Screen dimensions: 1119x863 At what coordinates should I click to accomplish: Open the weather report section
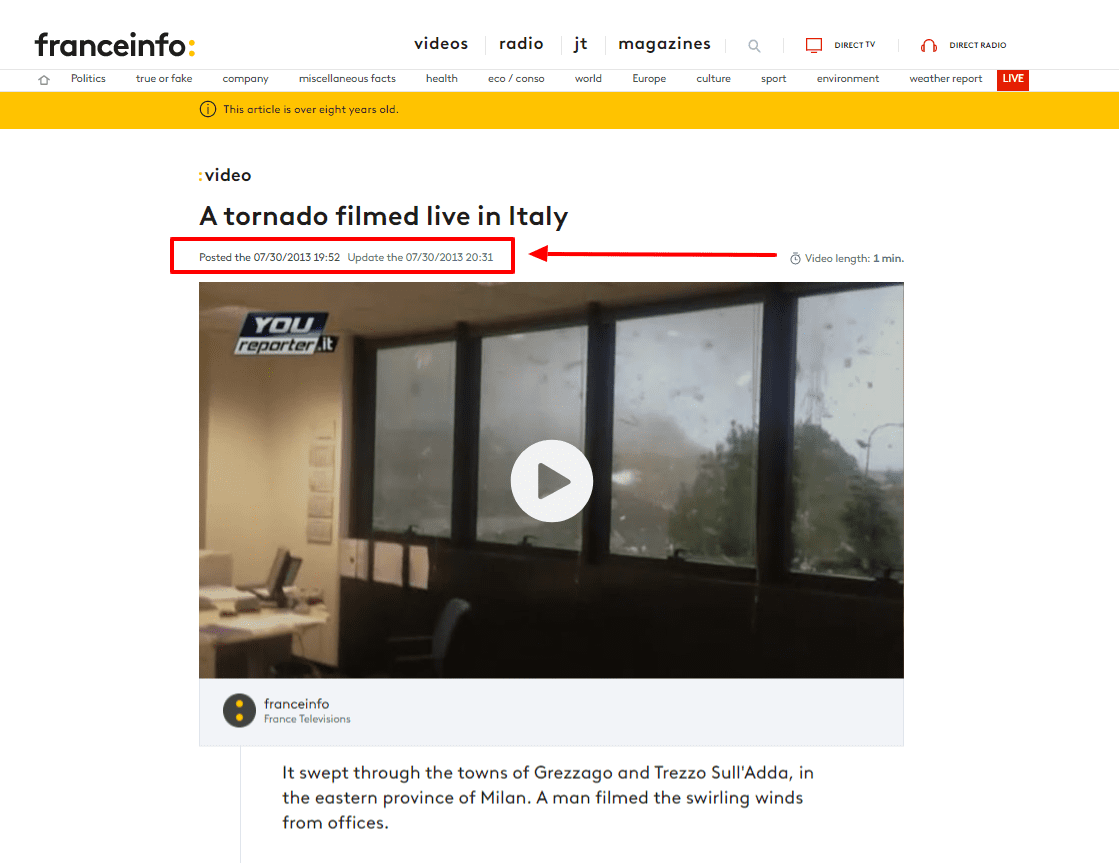[x=946, y=79]
